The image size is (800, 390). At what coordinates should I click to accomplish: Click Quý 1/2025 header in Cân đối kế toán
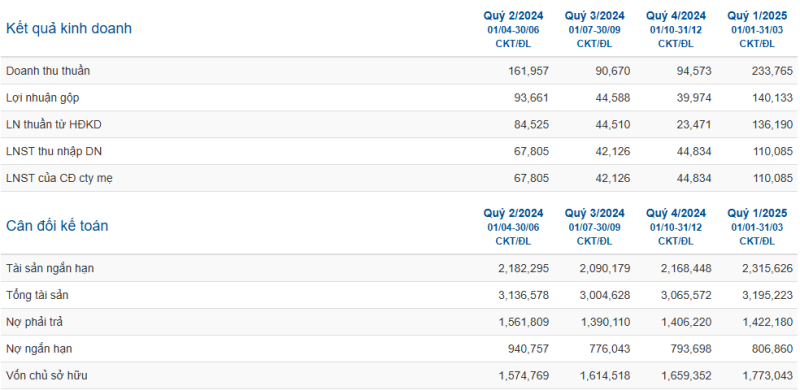(757, 213)
